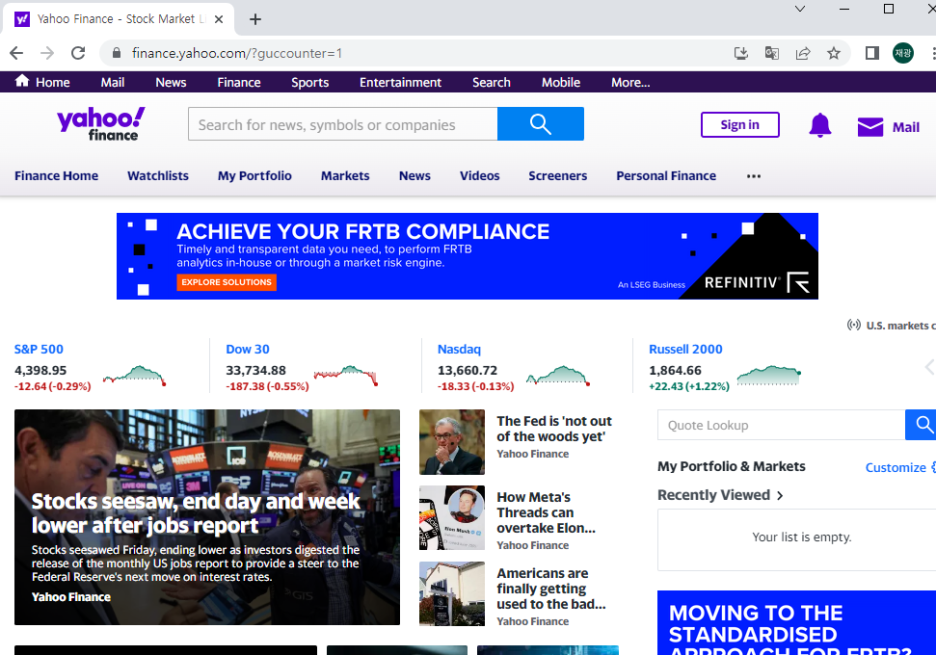Open the translate page icon
936x655 pixels.
point(772,53)
